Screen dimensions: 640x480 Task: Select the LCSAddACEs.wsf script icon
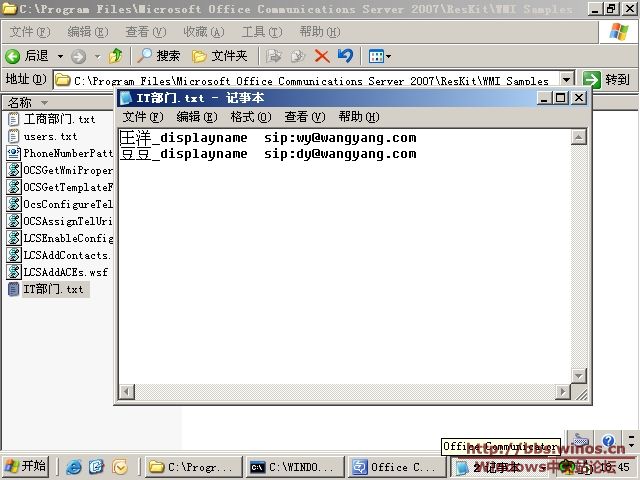tap(13, 272)
